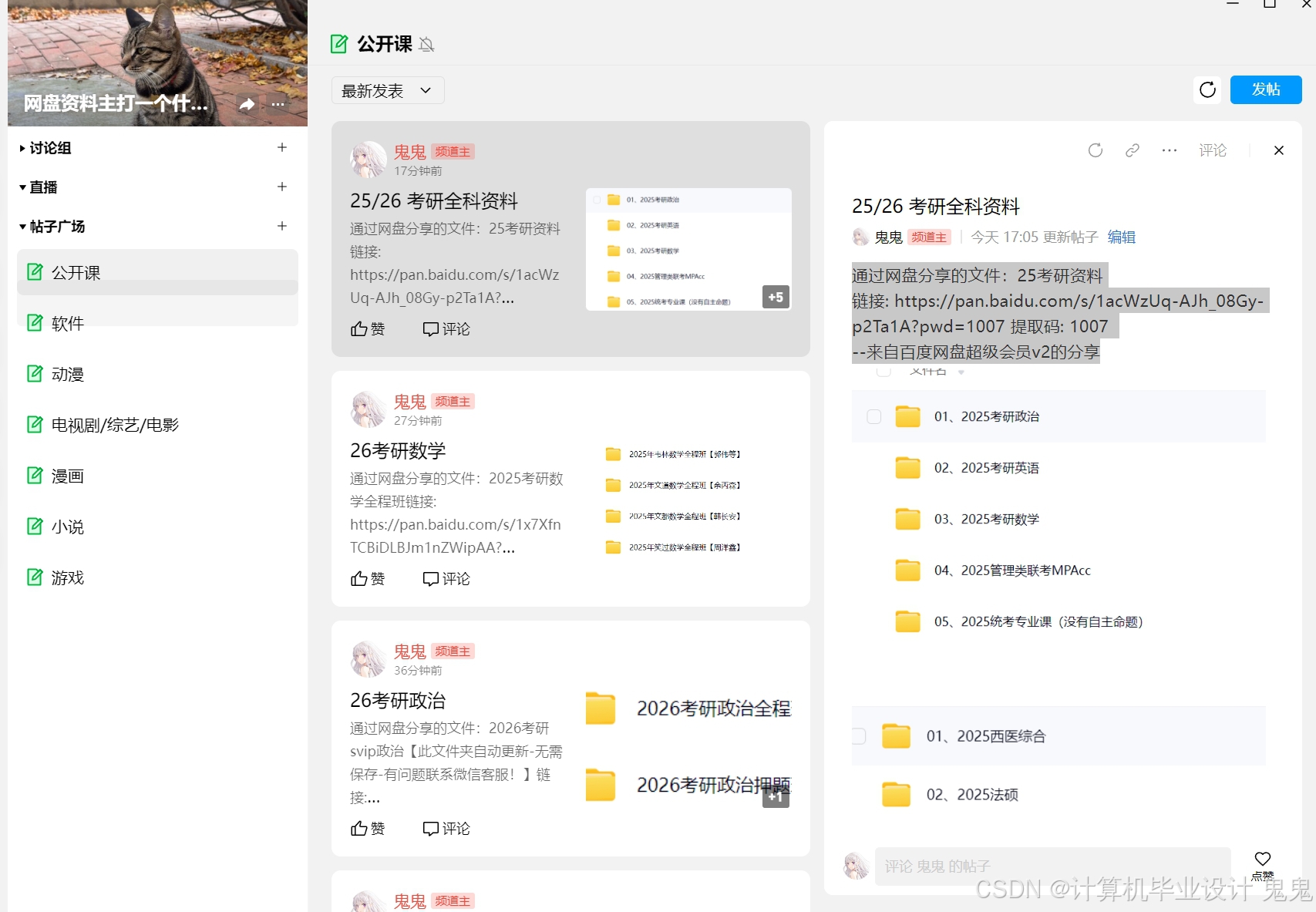Click the highlighted pan.baidu.com link text

tap(1058, 314)
